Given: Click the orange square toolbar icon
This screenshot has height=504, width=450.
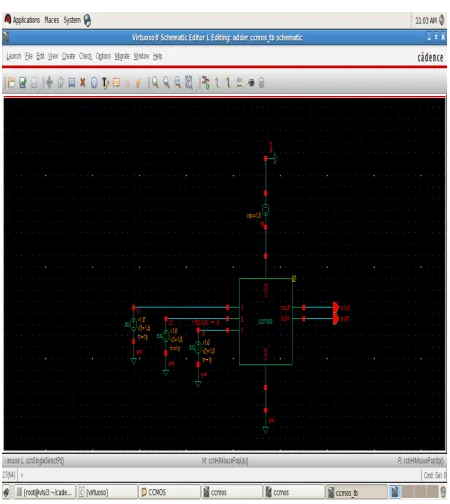Looking at the screenshot, I should [116, 82].
